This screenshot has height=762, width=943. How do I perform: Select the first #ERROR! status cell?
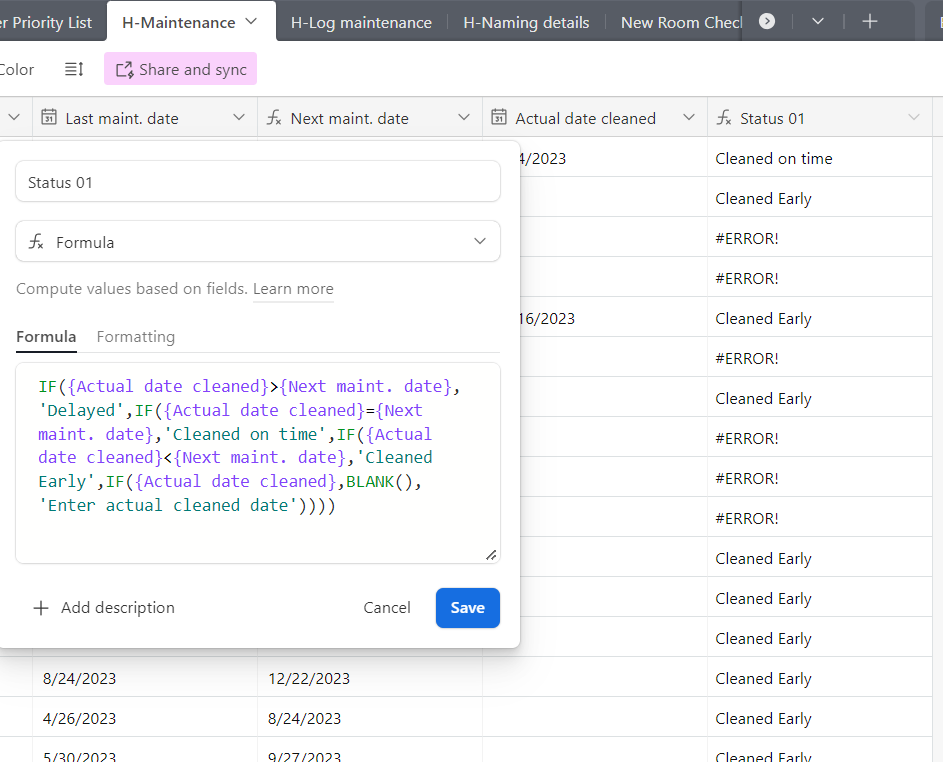tap(819, 238)
